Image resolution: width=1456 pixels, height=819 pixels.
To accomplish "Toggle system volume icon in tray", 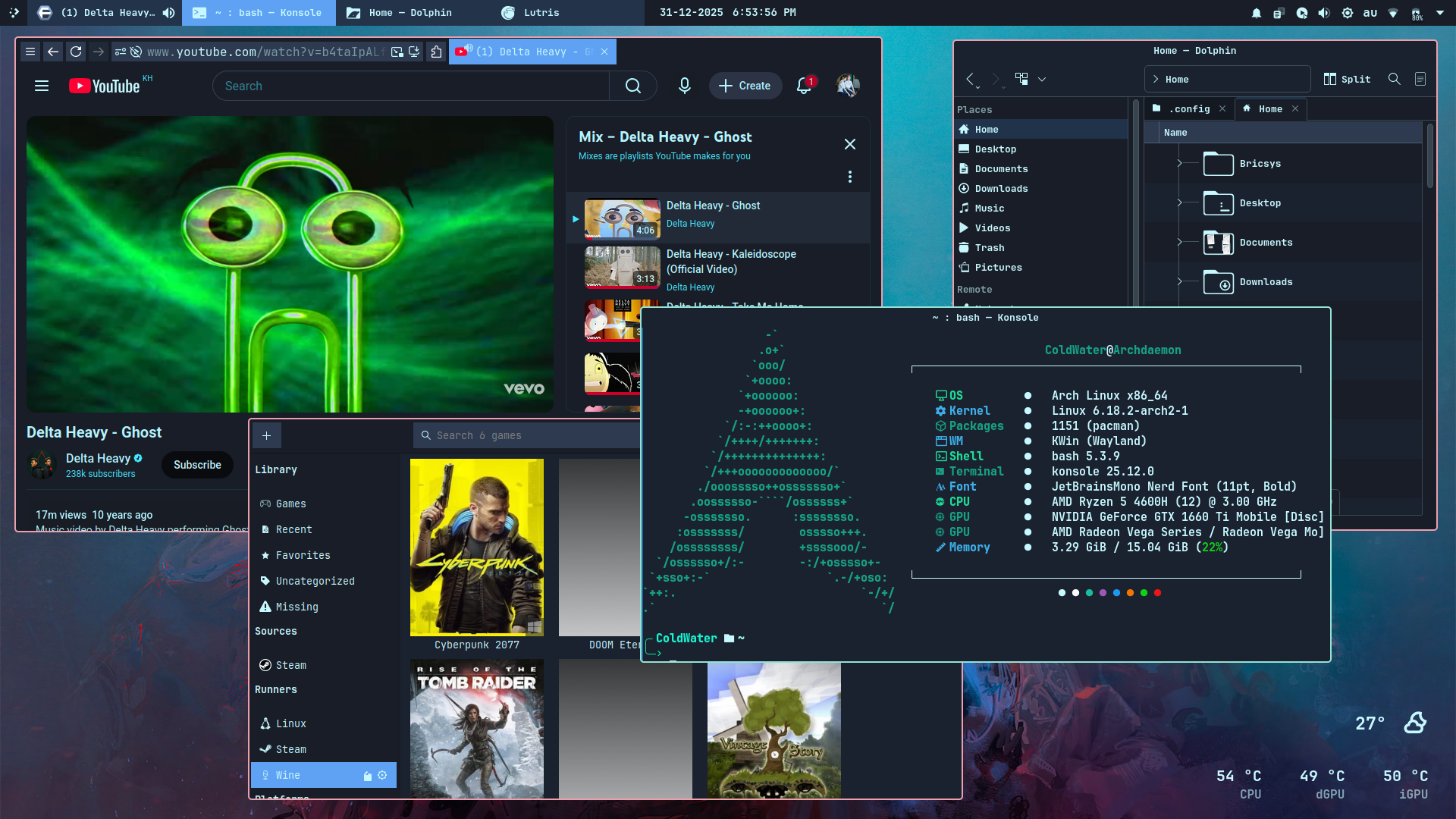I will (1324, 13).
